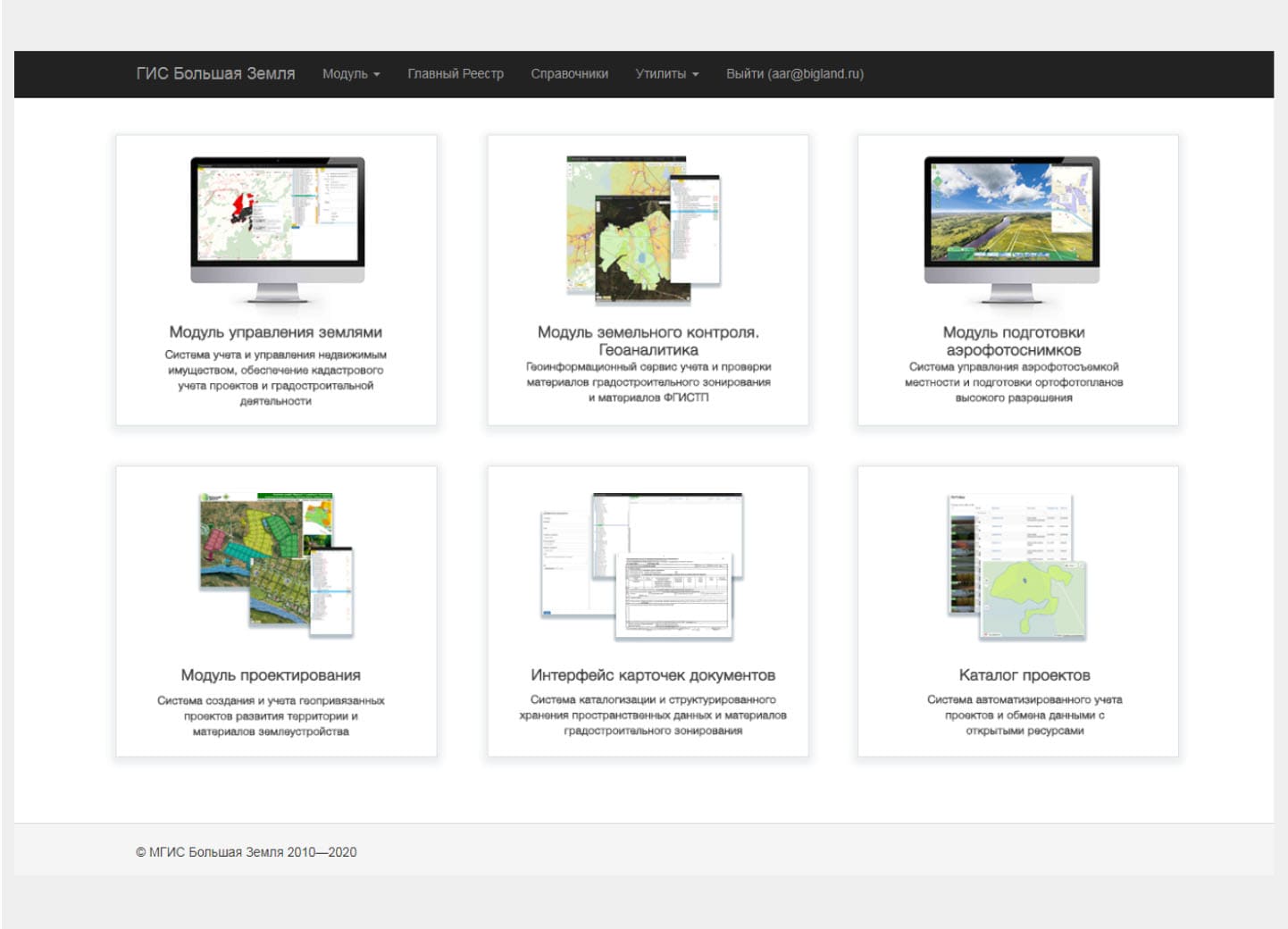Click the Интерфейс карточек документов title
The width and height of the screenshot is (1288, 929).
click(653, 675)
